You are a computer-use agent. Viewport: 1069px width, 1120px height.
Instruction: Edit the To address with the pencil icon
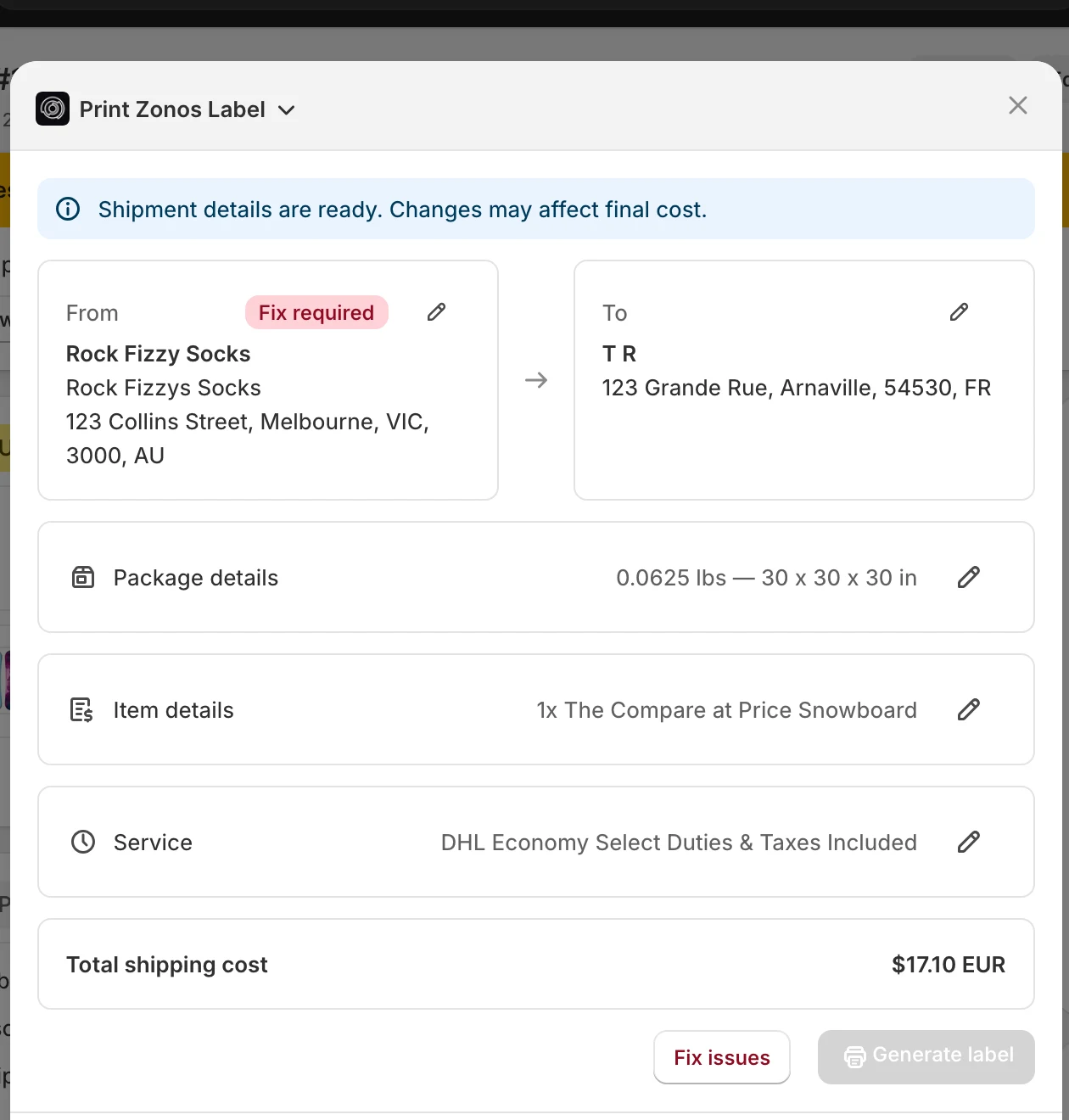coord(959,312)
